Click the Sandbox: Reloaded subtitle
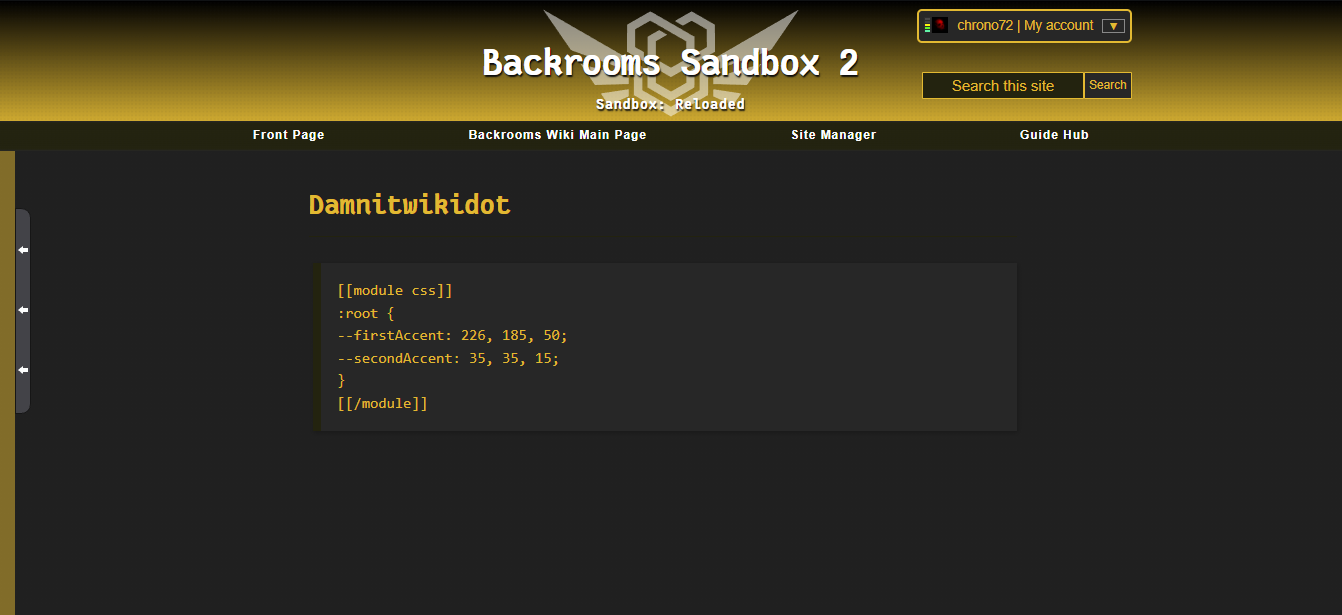1342x615 pixels. 670,104
